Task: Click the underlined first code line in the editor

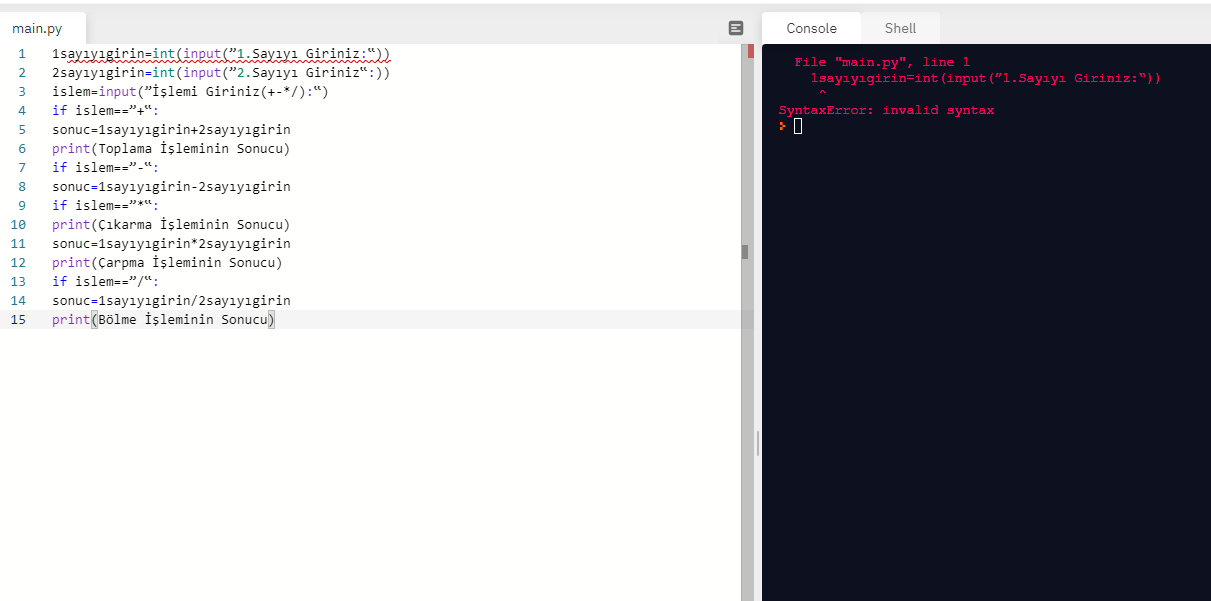Action: [x=221, y=53]
